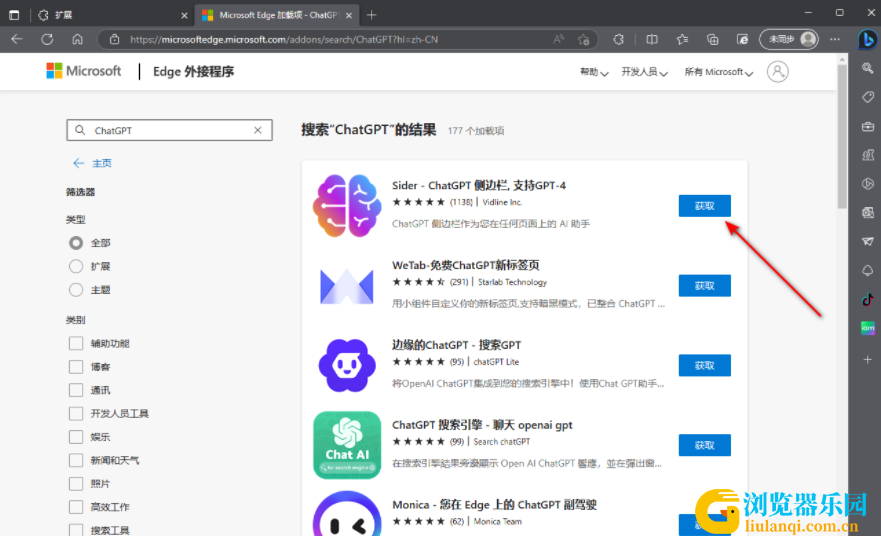This screenshot has width=881, height=536.
Task: Open the sidebar tools briefcase icon
Action: point(868,126)
